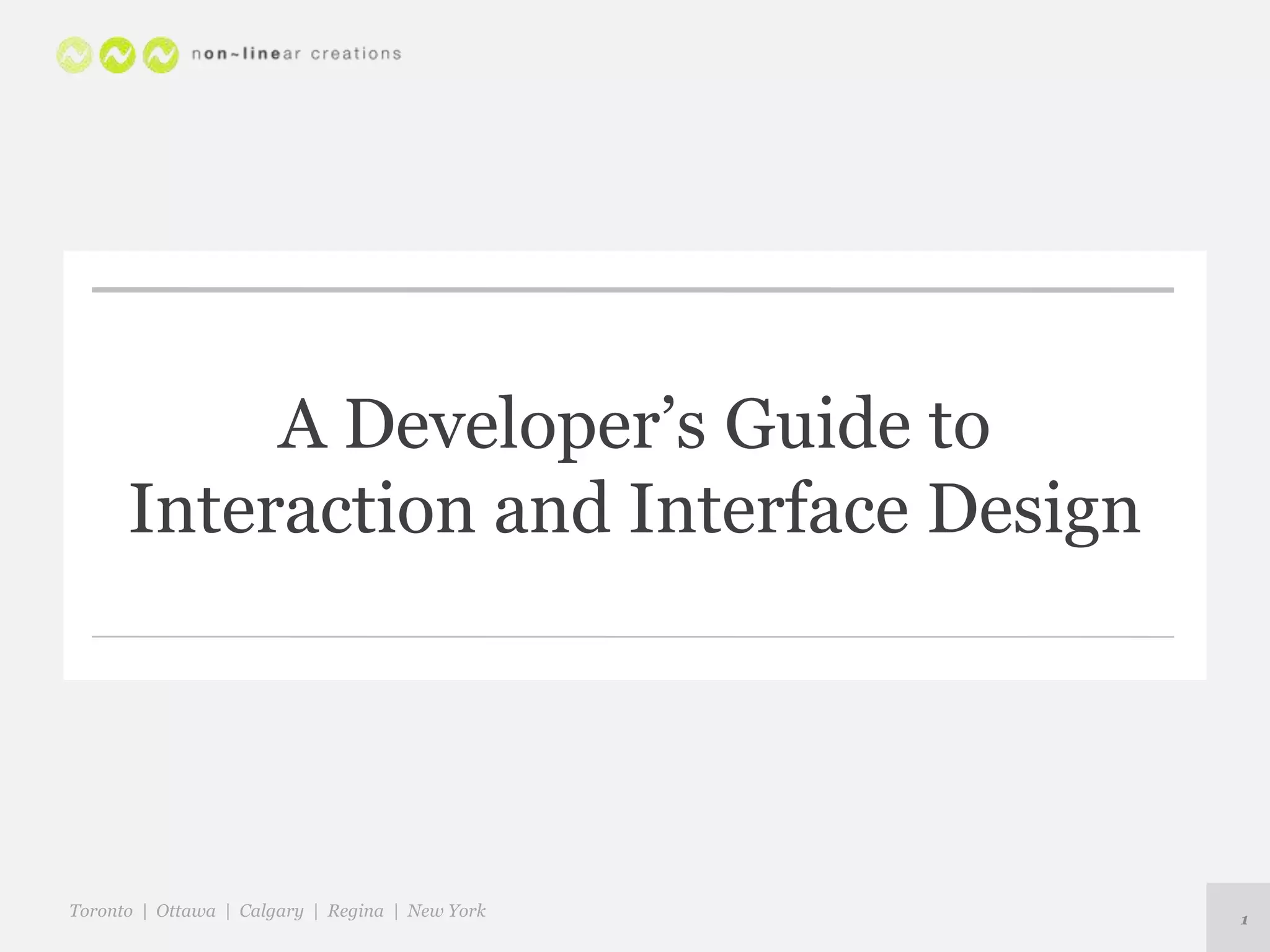This screenshot has width=1270, height=952.
Task: Select the title line 'A Developer's Guide to'
Action: coord(633,425)
